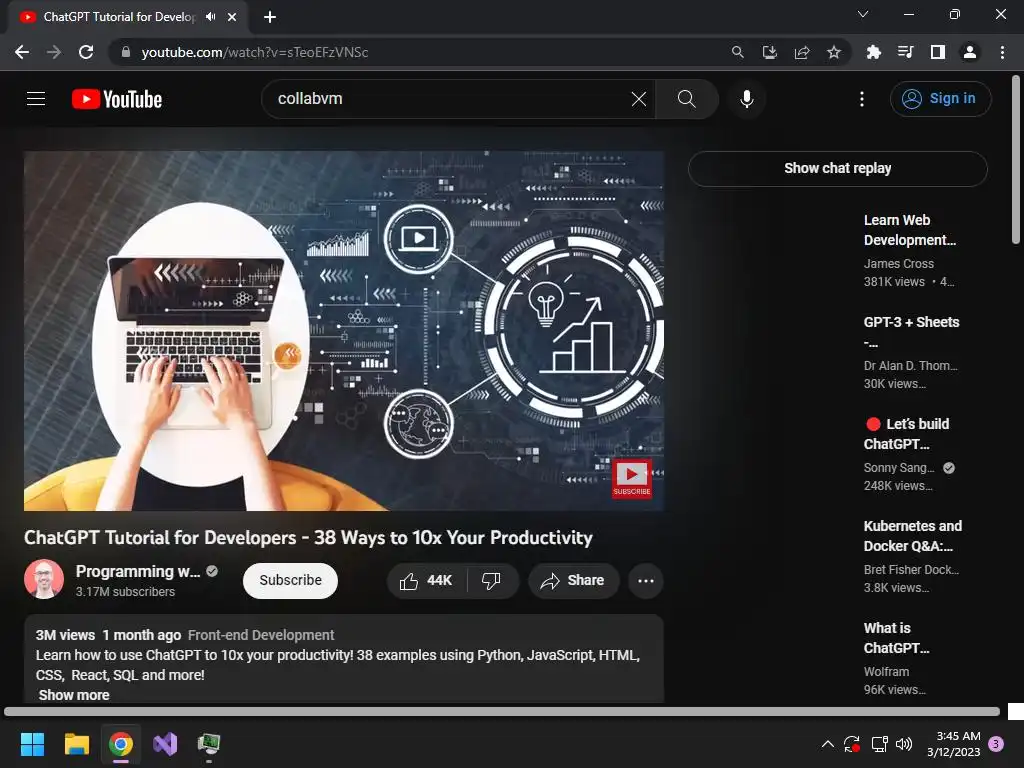Open the zoom magnifier in address bar

737,52
